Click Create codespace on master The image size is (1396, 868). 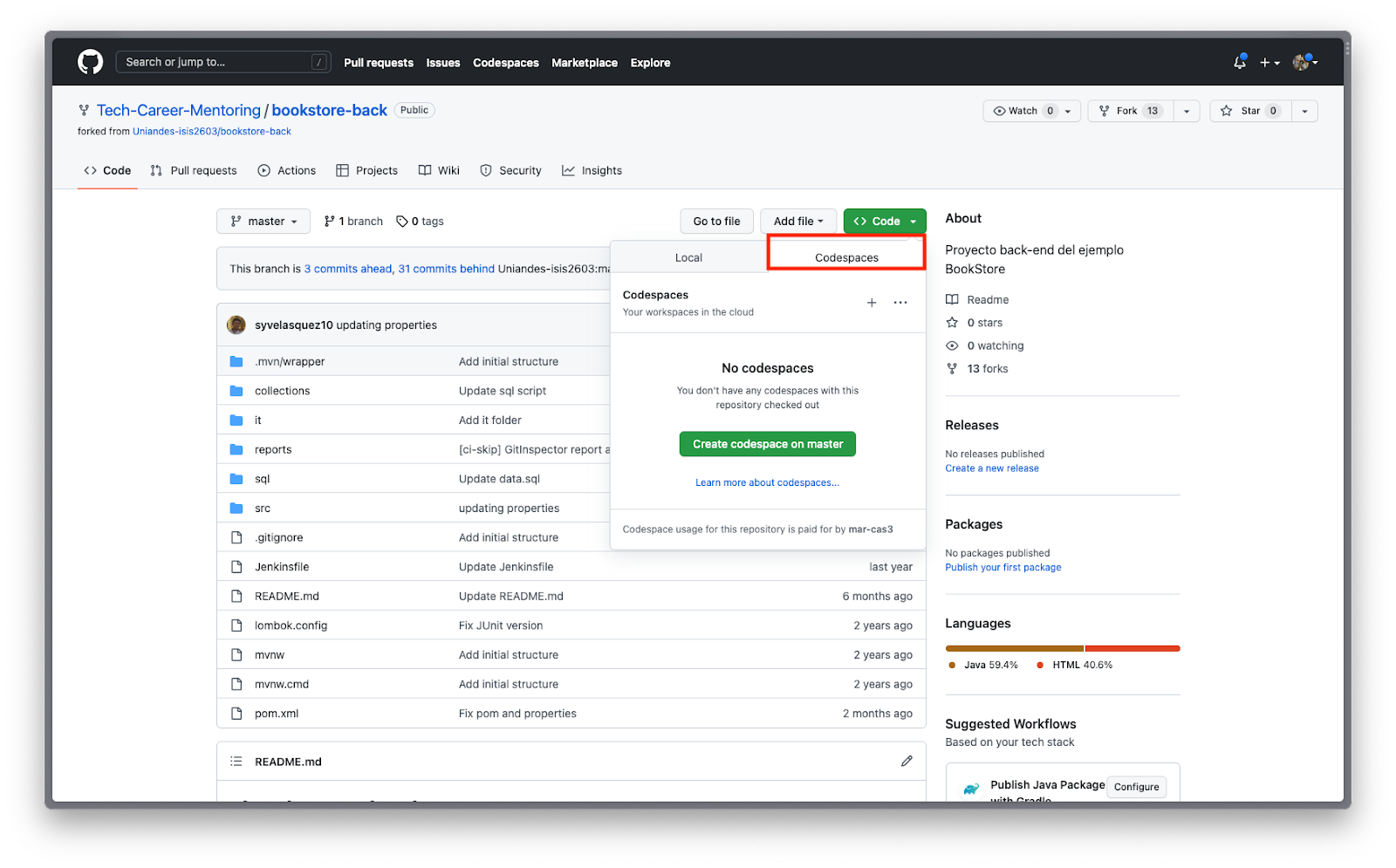tap(768, 444)
